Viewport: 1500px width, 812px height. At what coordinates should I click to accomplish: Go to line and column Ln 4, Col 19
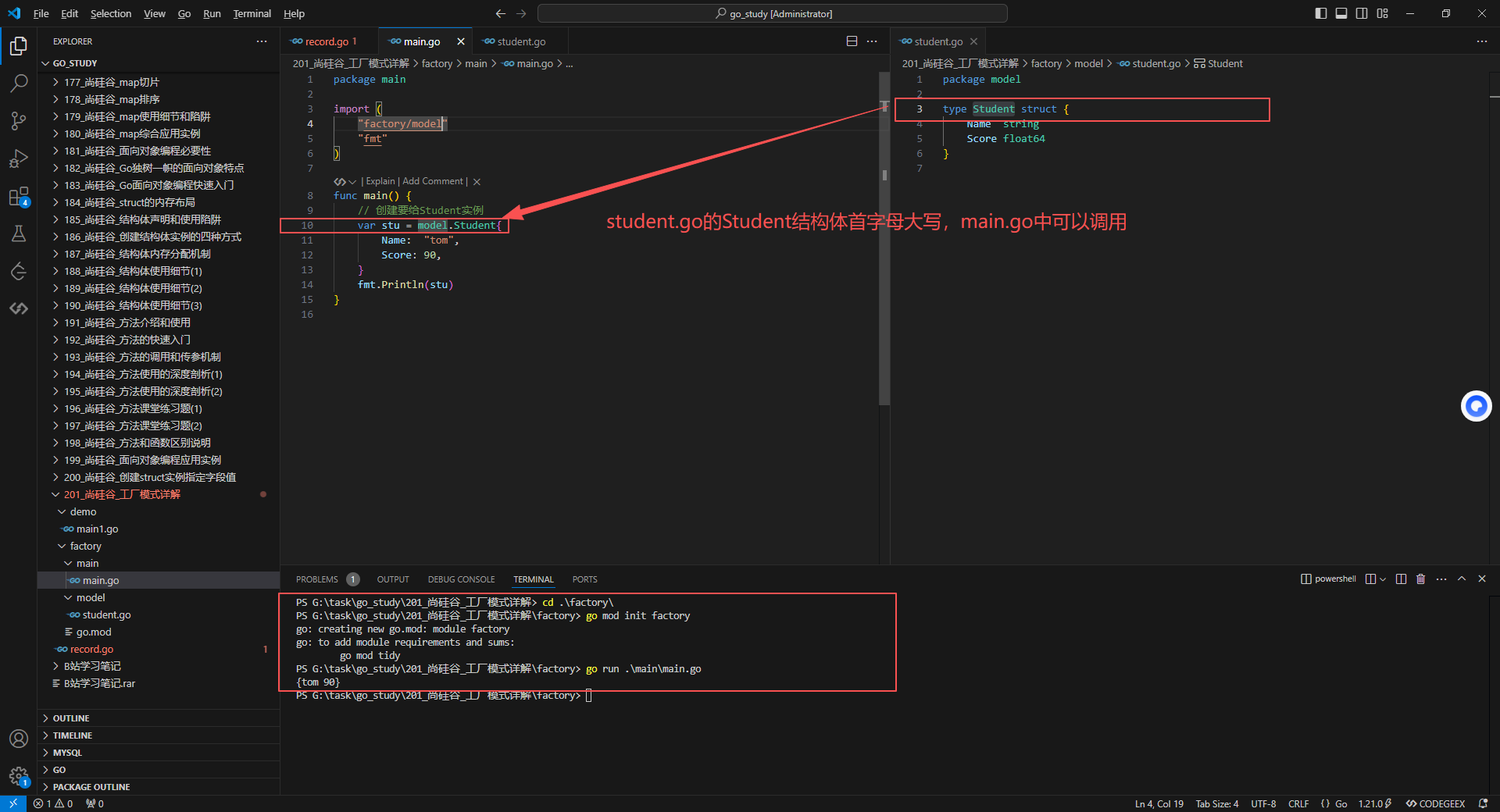pos(1159,803)
